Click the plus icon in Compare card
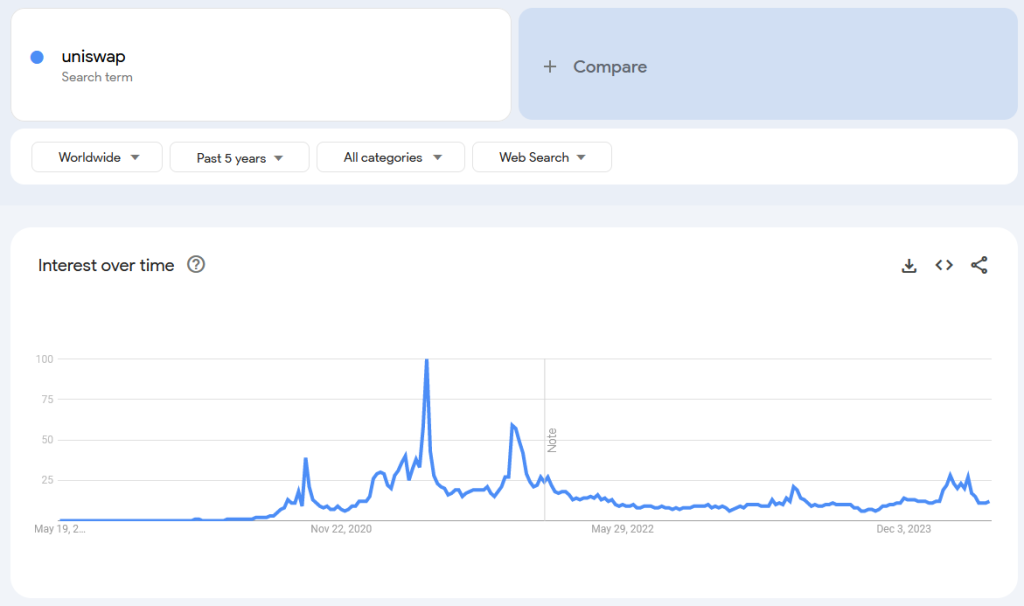The image size is (1024, 606). 549,67
